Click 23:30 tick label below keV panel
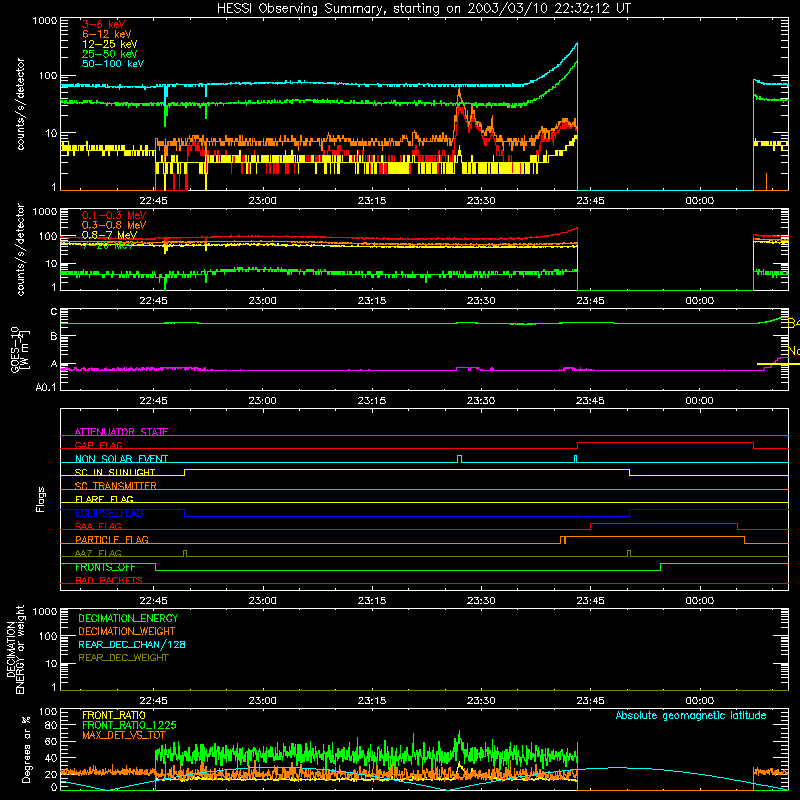This screenshot has height=800, width=800. click(x=481, y=201)
